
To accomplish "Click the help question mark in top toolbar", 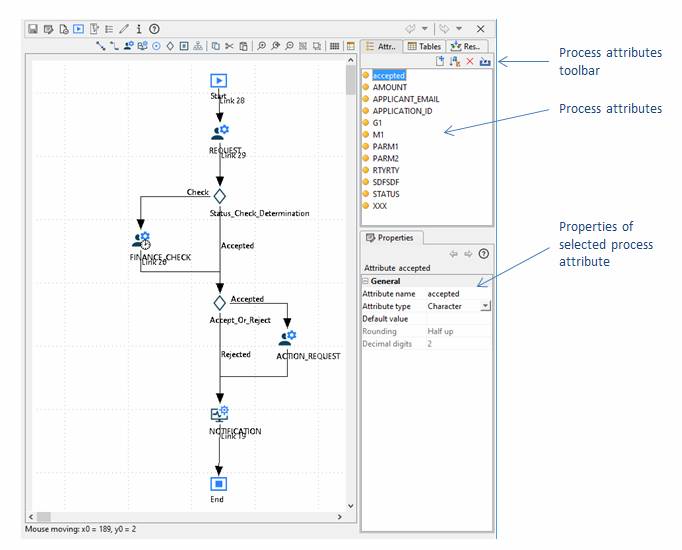I will pos(154,29).
